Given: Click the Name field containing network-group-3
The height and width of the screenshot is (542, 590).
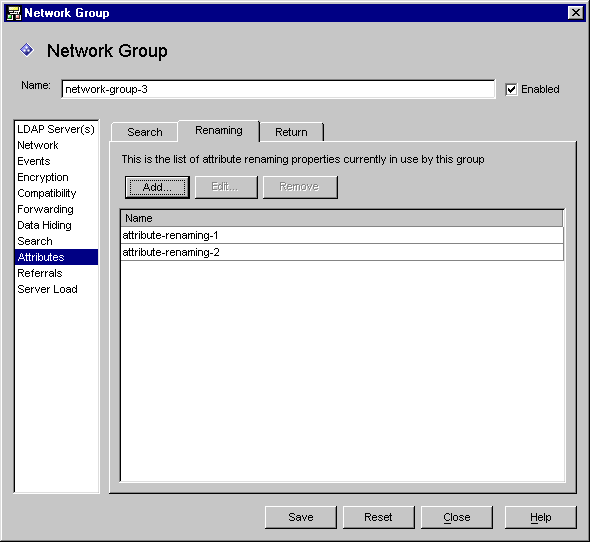Looking at the screenshot, I should pos(278,89).
